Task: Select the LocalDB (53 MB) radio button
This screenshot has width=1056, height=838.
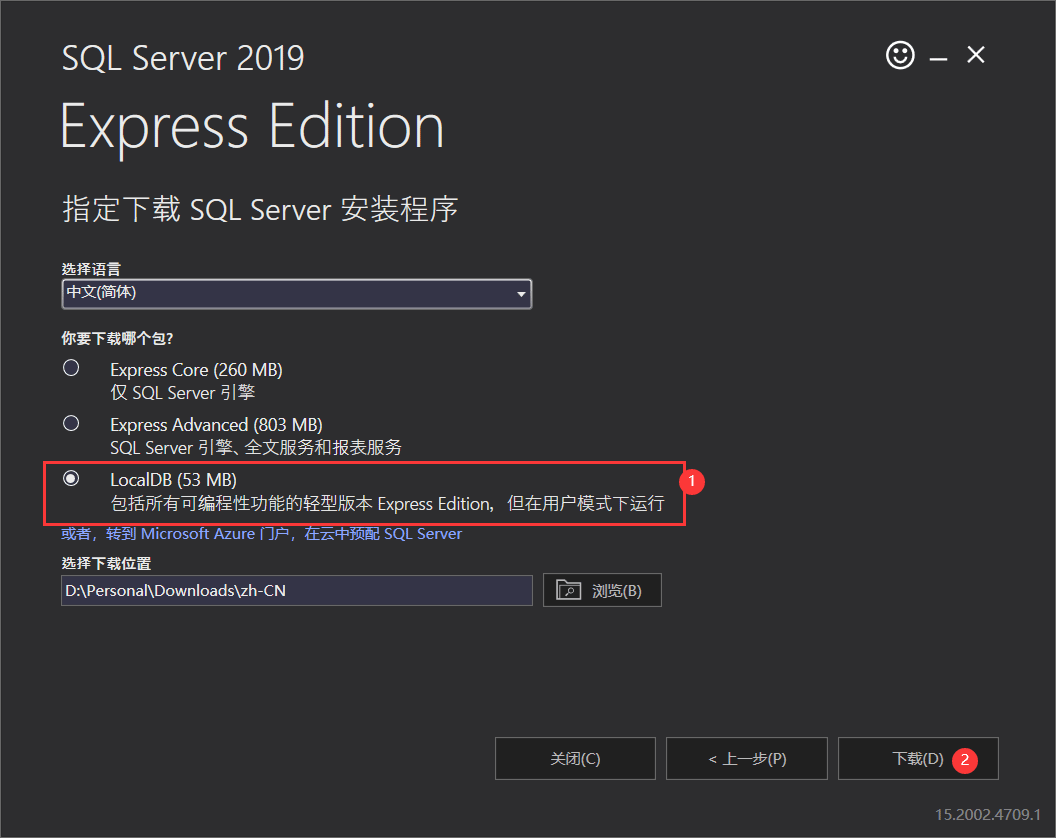Action: [x=71, y=478]
